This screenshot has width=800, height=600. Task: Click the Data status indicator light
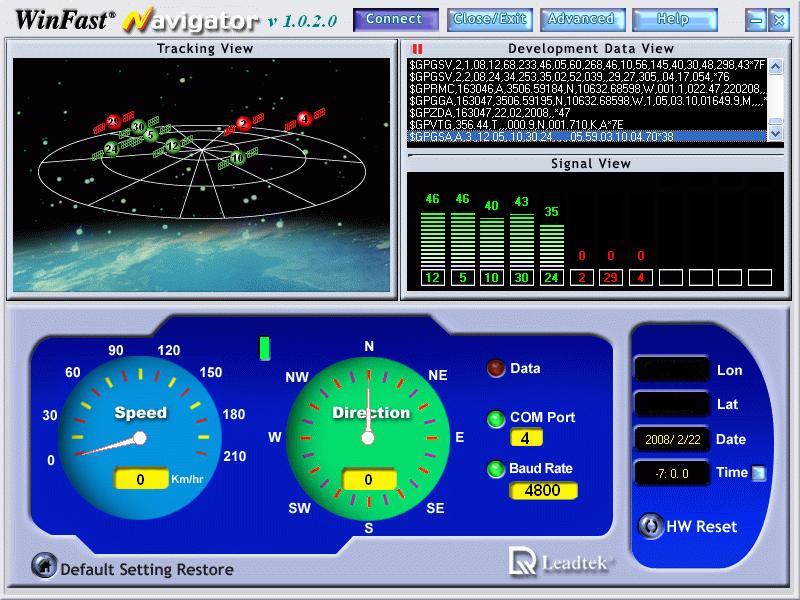point(495,368)
